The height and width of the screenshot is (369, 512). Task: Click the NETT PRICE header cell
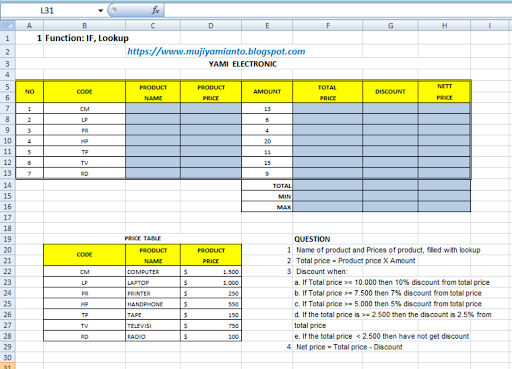(444, 92)
